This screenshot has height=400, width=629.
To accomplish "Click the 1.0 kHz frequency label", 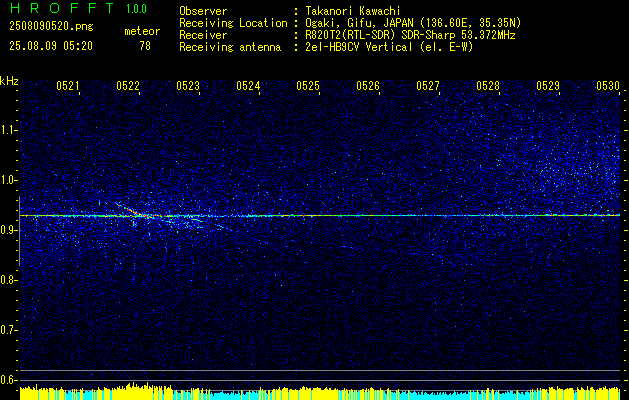I will 8,180.
